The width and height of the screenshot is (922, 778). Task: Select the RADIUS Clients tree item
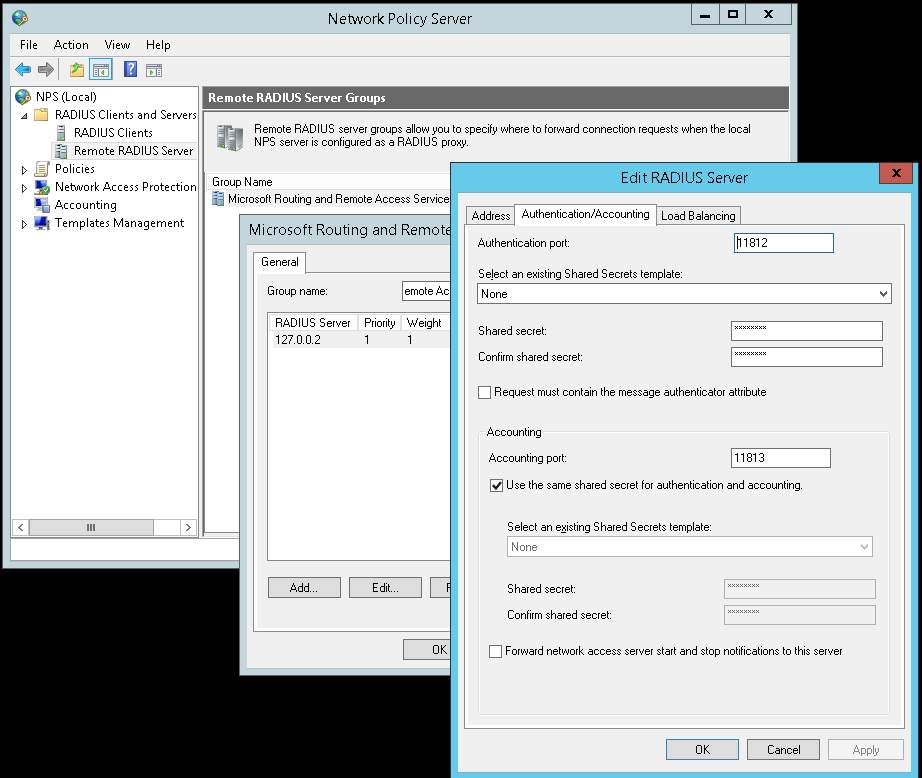pos(113,133)
